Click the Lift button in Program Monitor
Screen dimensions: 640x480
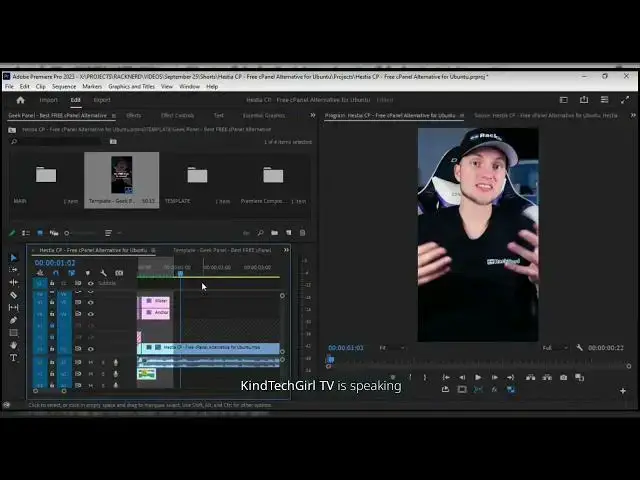(530, 378)
